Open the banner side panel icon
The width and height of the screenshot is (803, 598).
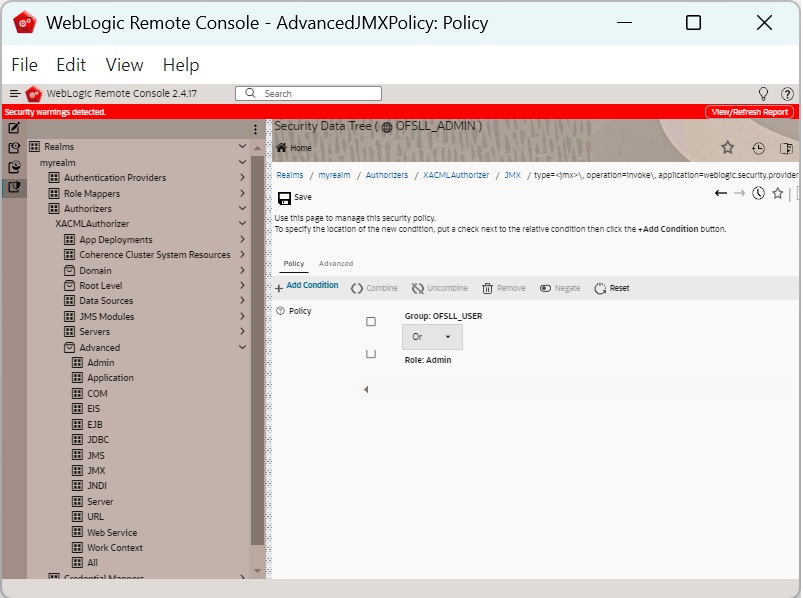pos(786,148)
